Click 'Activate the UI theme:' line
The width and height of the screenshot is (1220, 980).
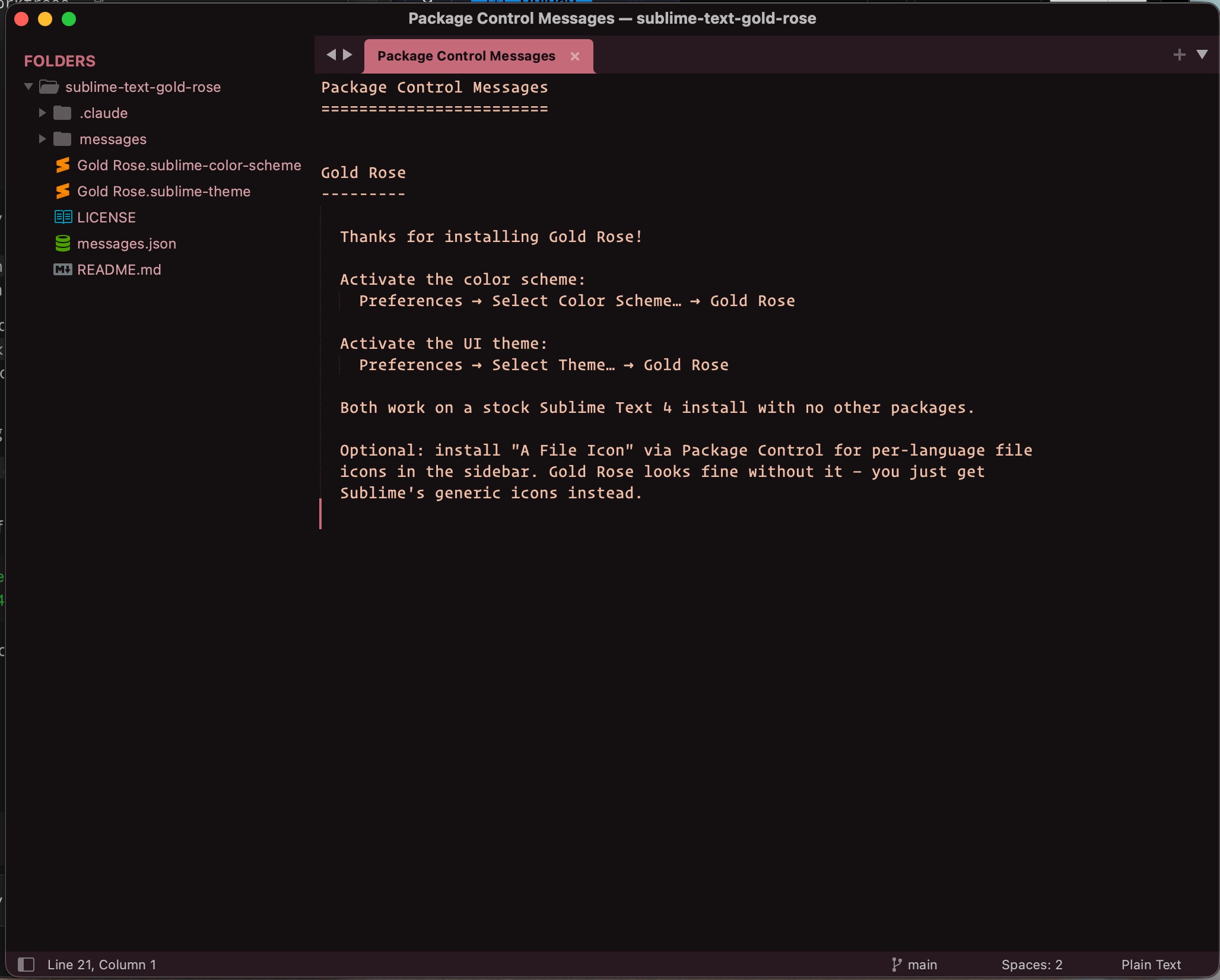point(444,343)
